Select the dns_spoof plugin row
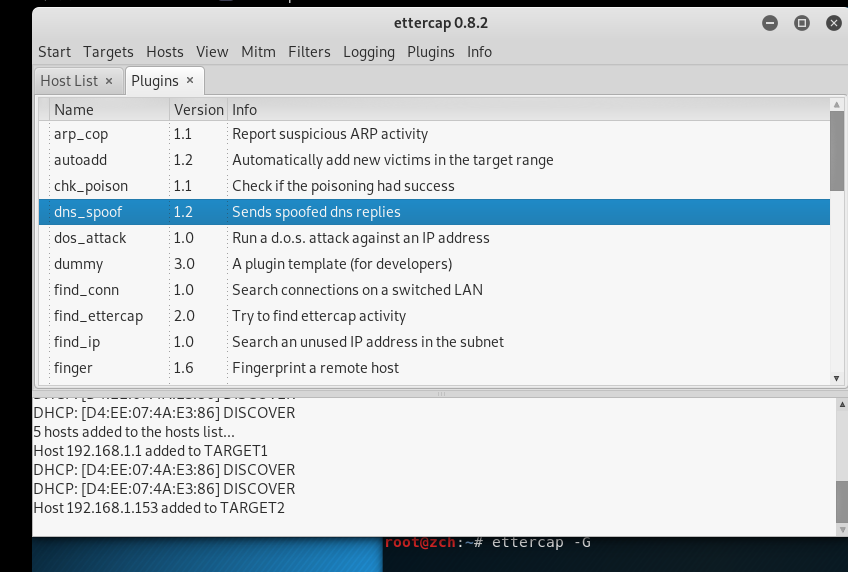Screen dimensions: 848x572 pyautogui.click(x=434, y=212)
